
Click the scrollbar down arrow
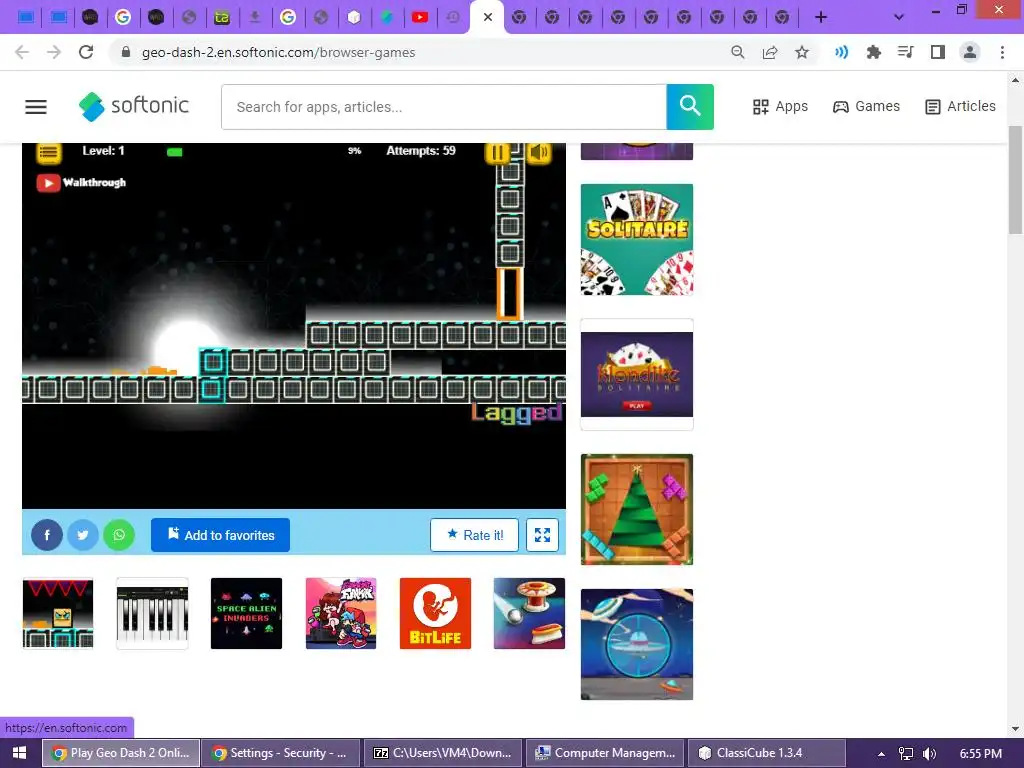1015,729
